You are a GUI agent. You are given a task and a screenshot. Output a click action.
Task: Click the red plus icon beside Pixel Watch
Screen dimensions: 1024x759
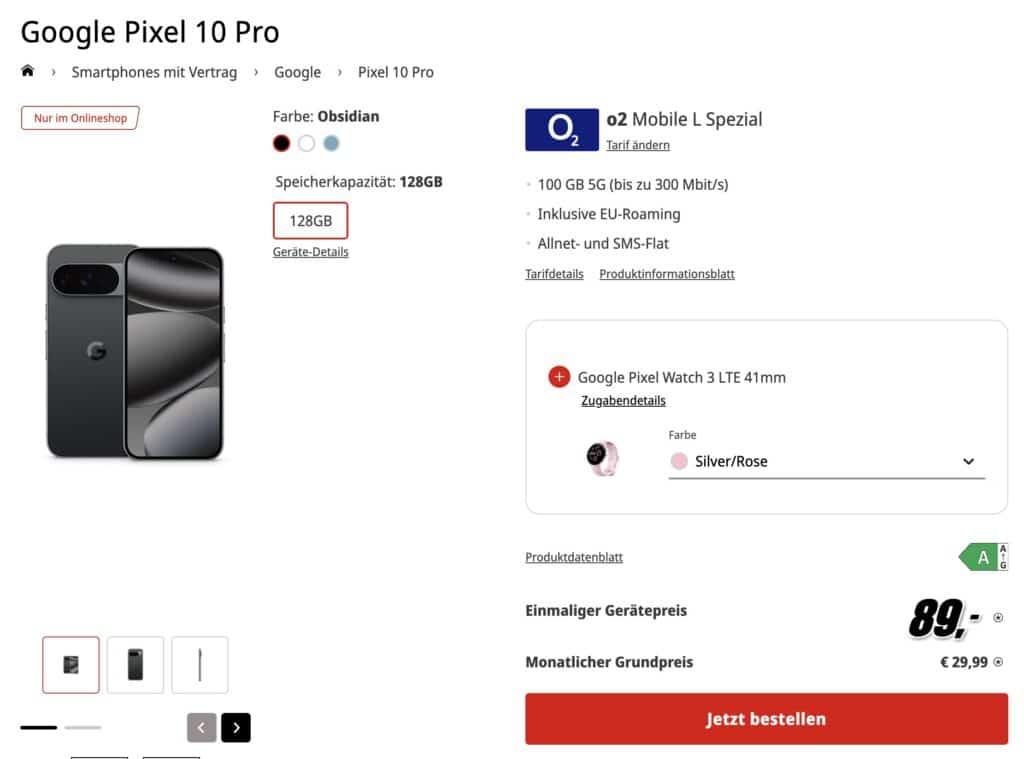[559, 377]
